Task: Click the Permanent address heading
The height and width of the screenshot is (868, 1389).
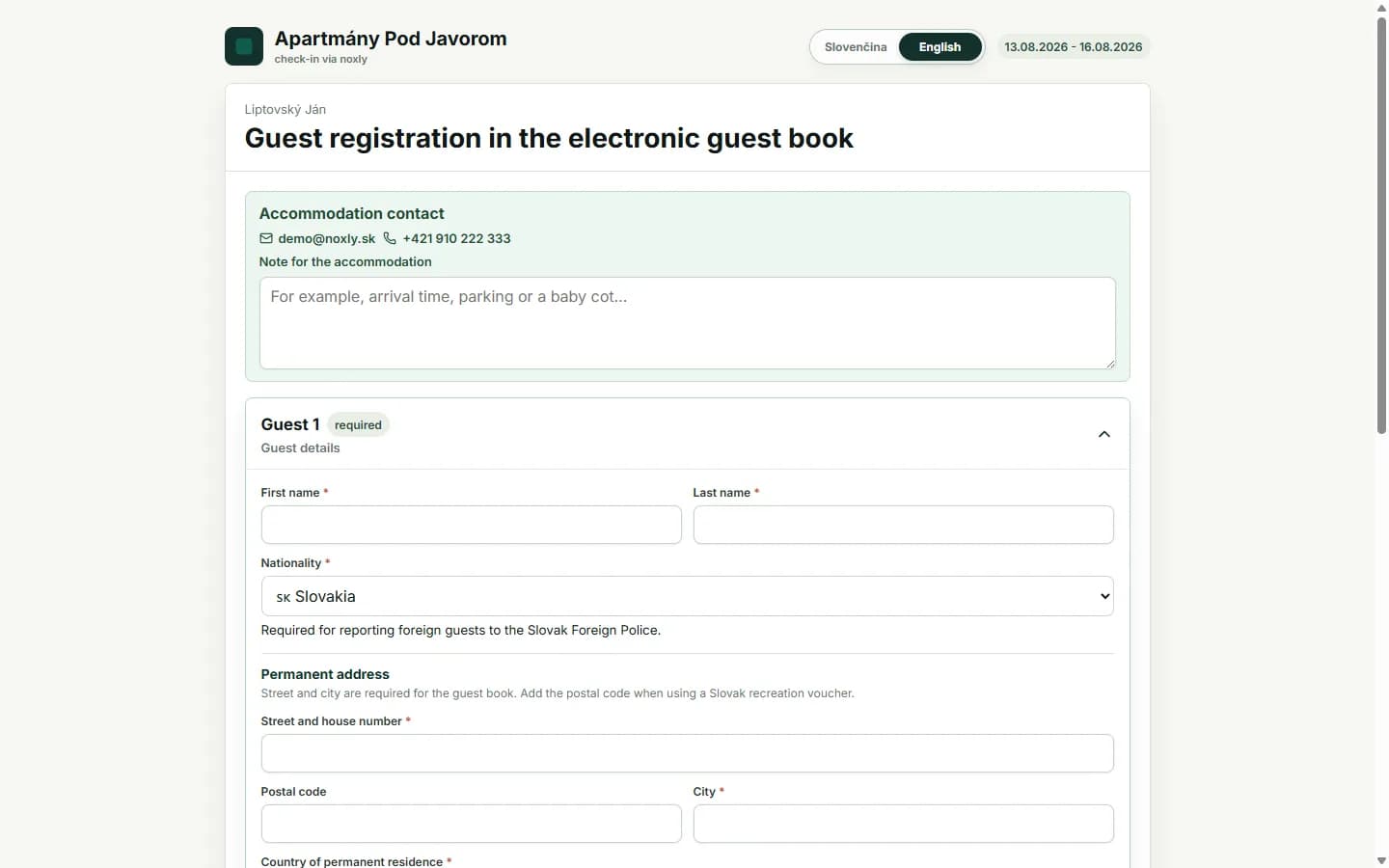Action: pyautogui.click(x=325, y=674)
